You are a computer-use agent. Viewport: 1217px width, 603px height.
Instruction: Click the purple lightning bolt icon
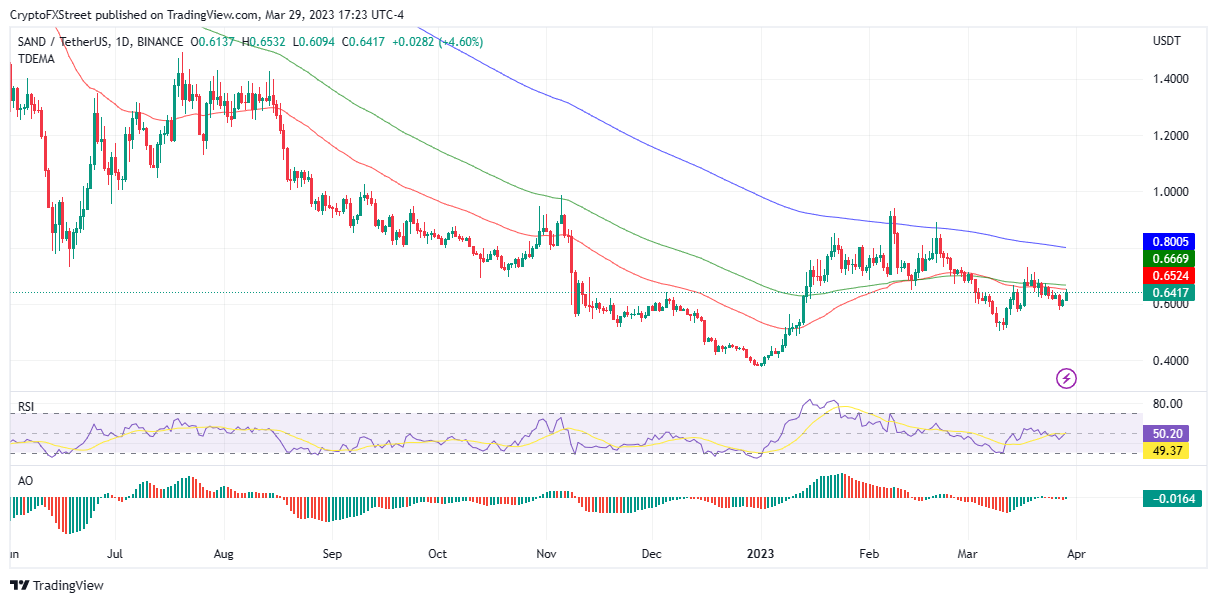tap(1066, 378)
